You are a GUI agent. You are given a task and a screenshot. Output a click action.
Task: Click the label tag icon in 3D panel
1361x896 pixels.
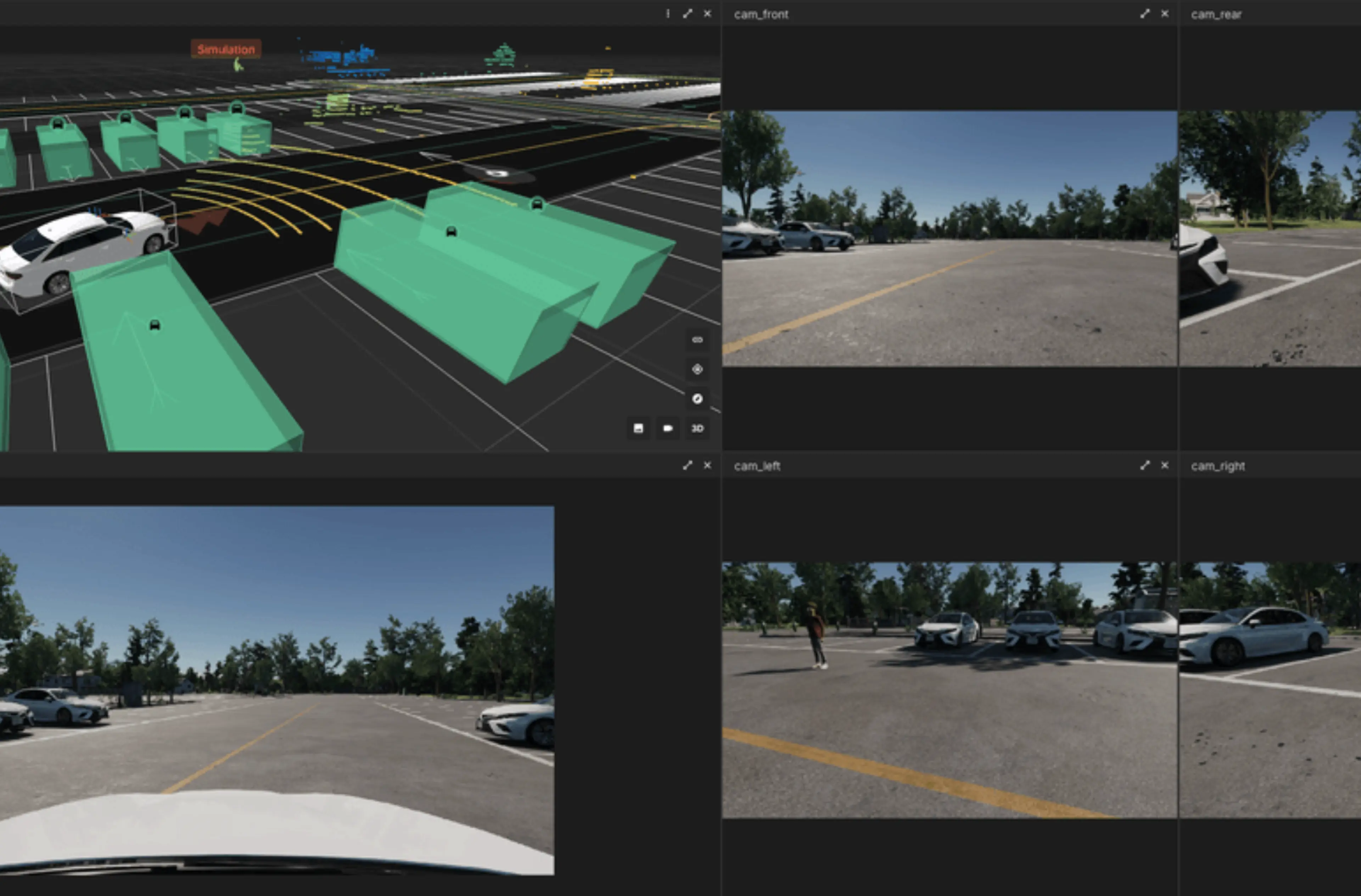667,428
